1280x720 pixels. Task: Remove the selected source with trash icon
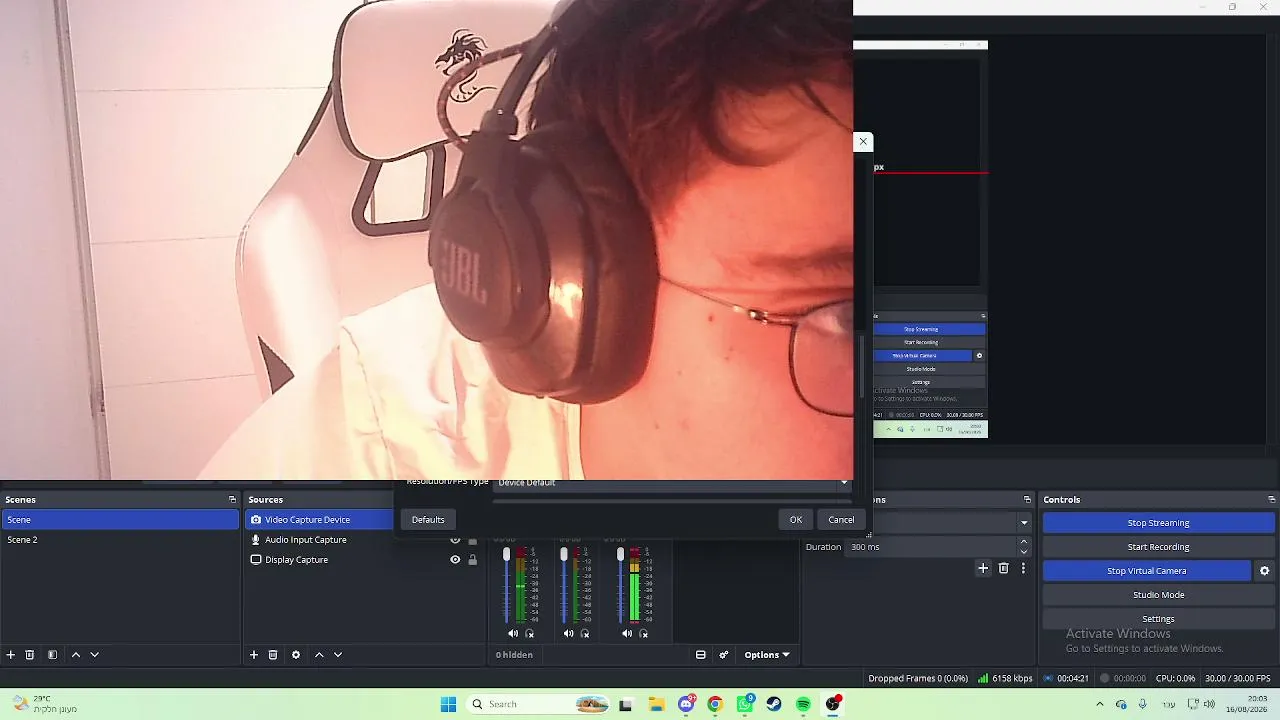273,655
